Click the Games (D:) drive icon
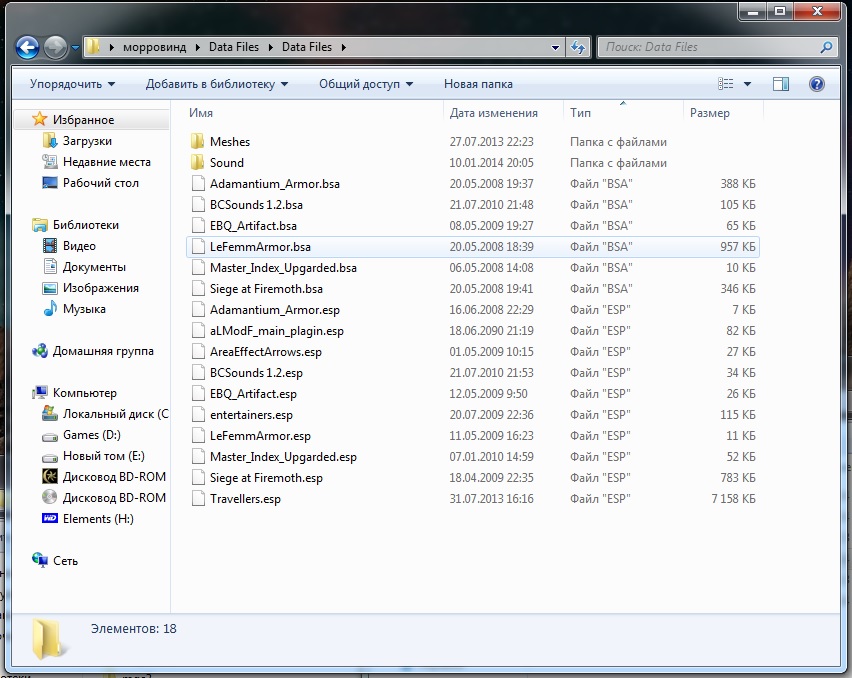This screenshot has height=678, width=852. tap(49, 436)
